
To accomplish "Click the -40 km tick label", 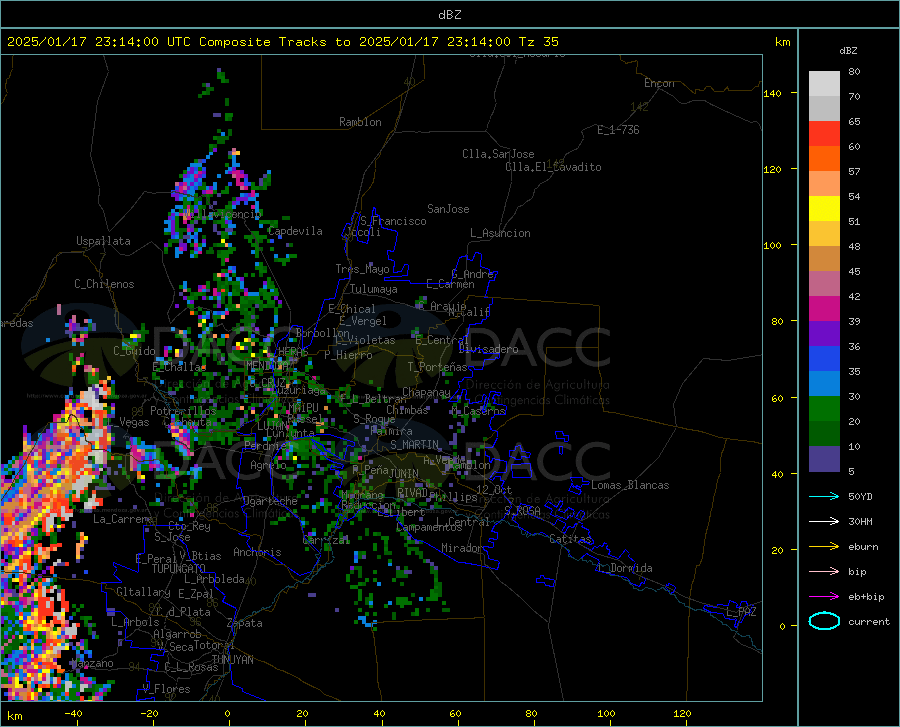I will pyautogui.click(x=73, y=713).
